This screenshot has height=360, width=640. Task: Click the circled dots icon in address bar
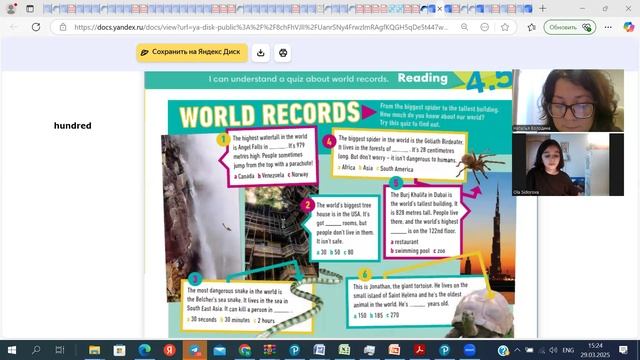pyautogui.click(x=484, y=27)
